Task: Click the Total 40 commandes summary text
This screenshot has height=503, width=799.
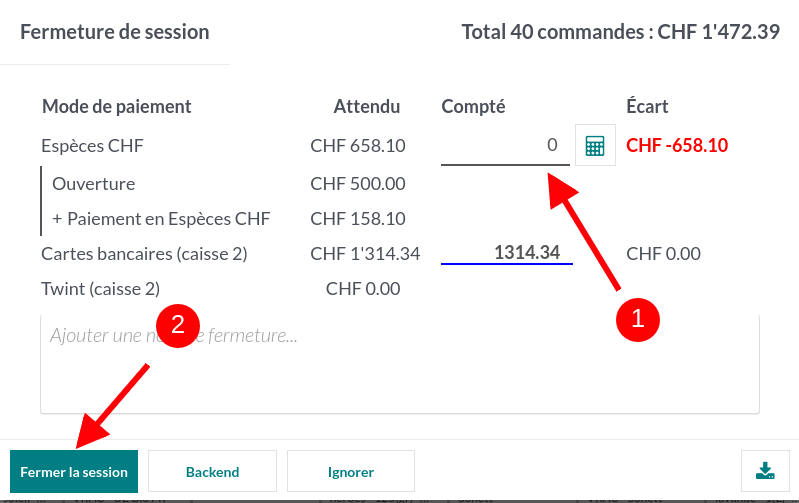Action: click(x=620, y=32)
